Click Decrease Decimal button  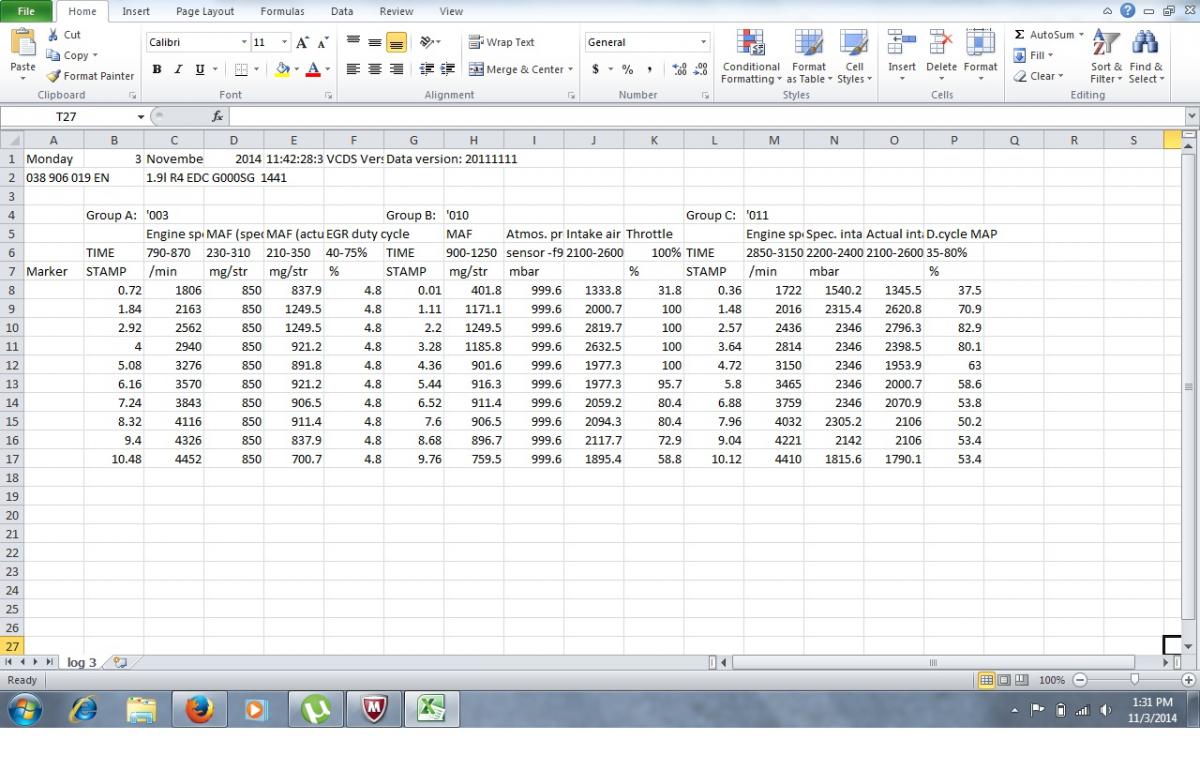[x=701, y=69]
